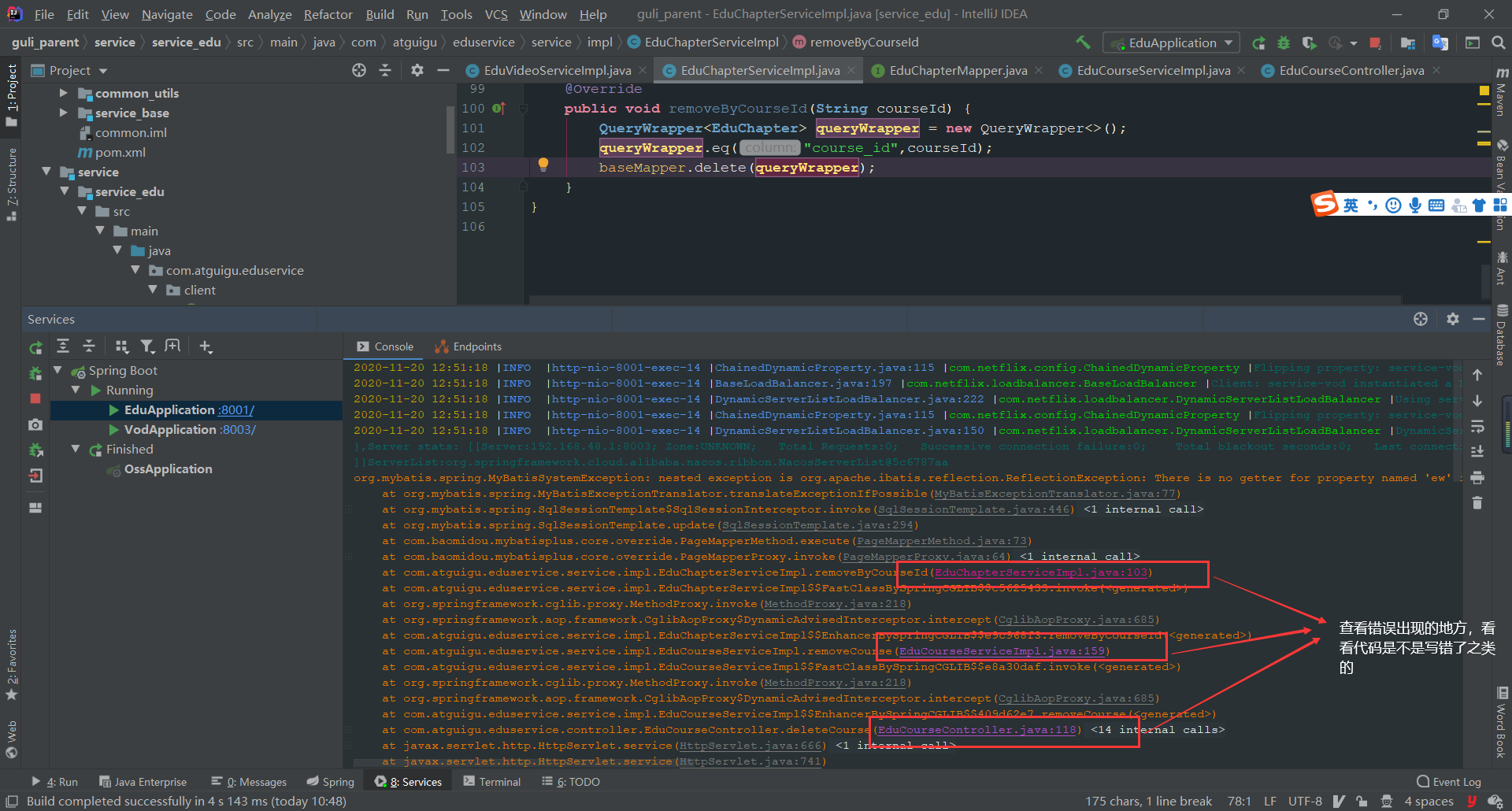The height and width of the screenshot is (811, 1512).
Task: Toggle soft-wrap in console sidebar
Action: (x=1477, y=426)
